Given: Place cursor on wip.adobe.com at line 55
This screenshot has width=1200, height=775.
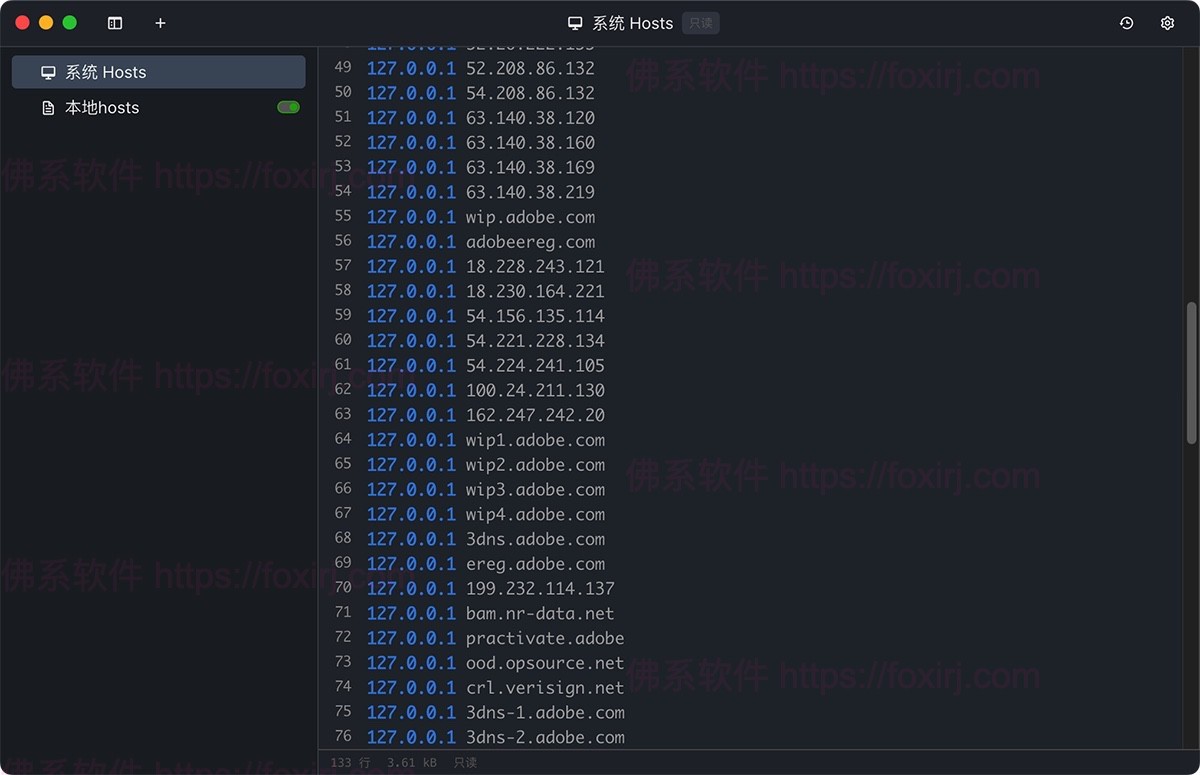Looking at the screenshot, I should (x=530, y=217).
